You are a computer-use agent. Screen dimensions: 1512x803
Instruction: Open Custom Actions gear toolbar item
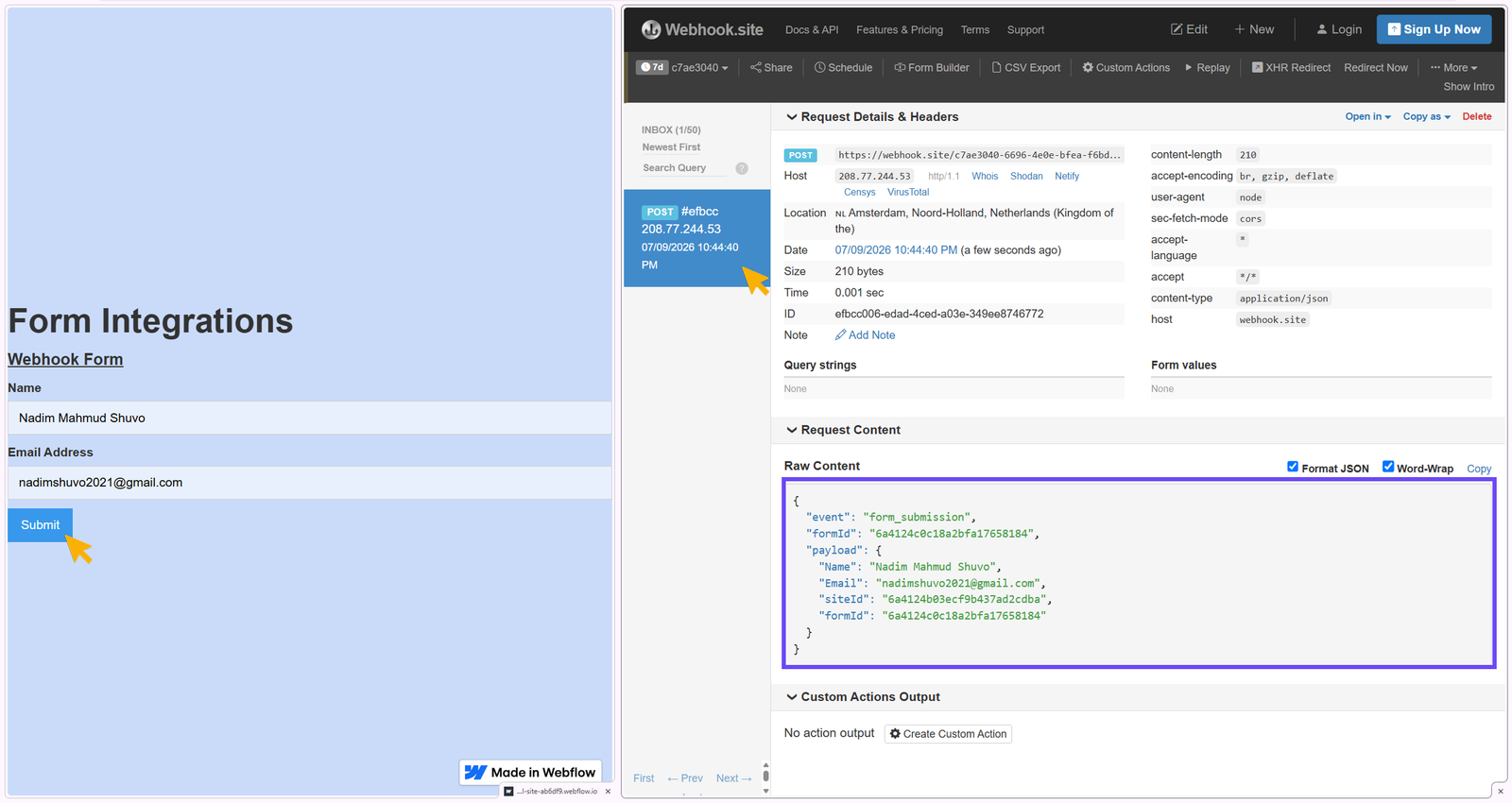coord(1125,68)
